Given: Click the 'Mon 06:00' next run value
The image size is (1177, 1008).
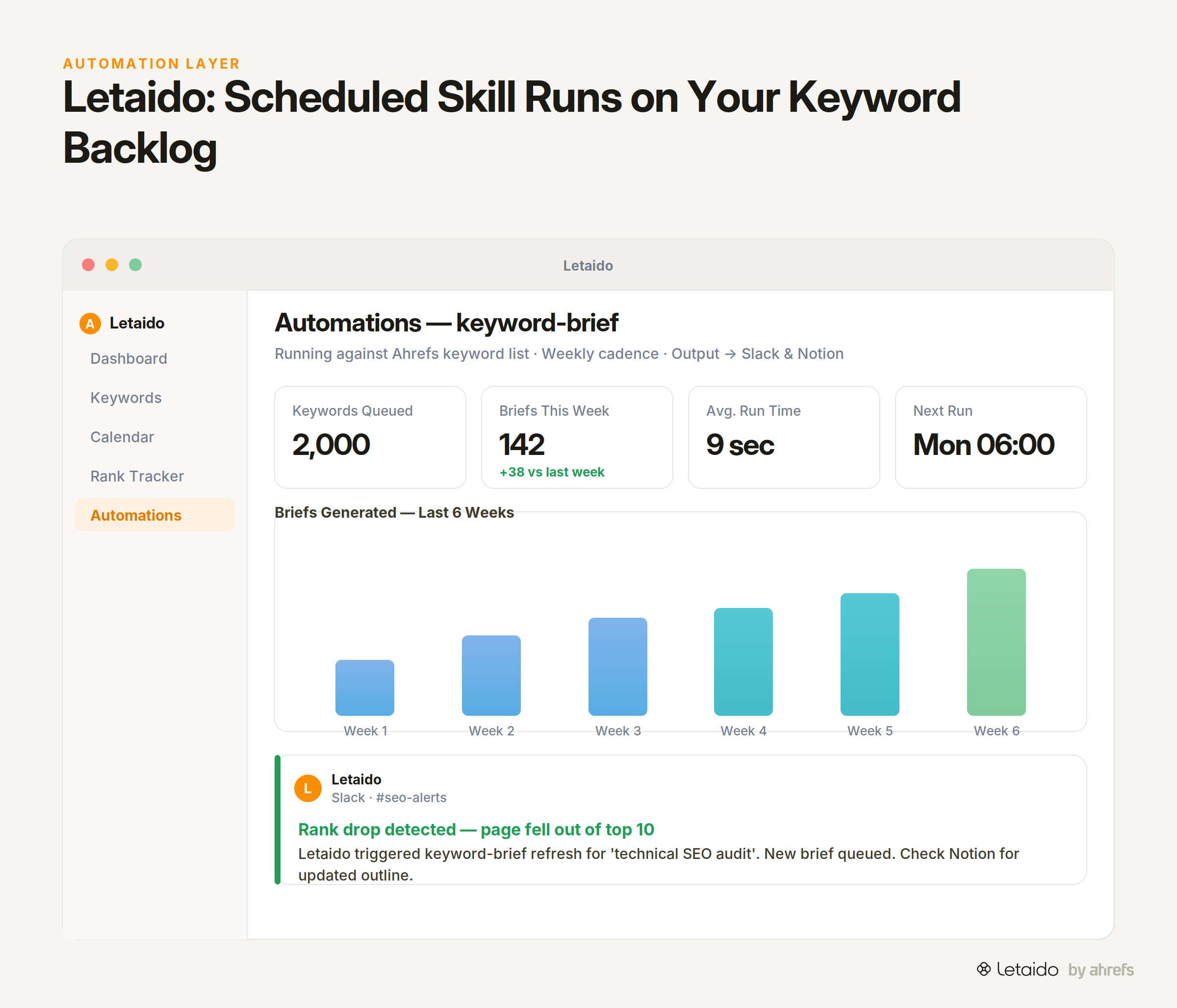Looking at the screenshot, I should [x=984, y=444].
